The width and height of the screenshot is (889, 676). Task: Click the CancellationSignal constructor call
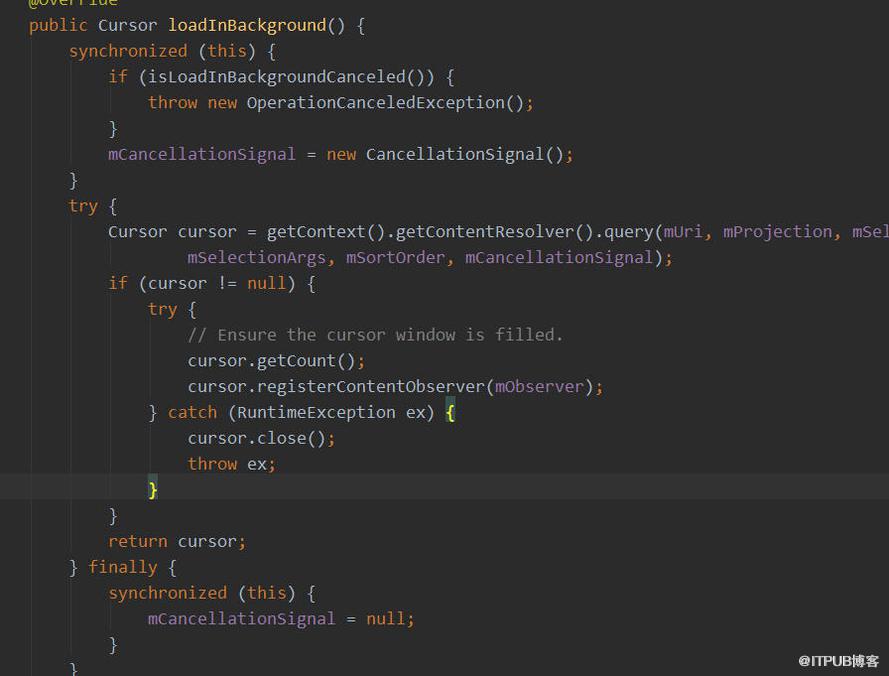(455, 154)
